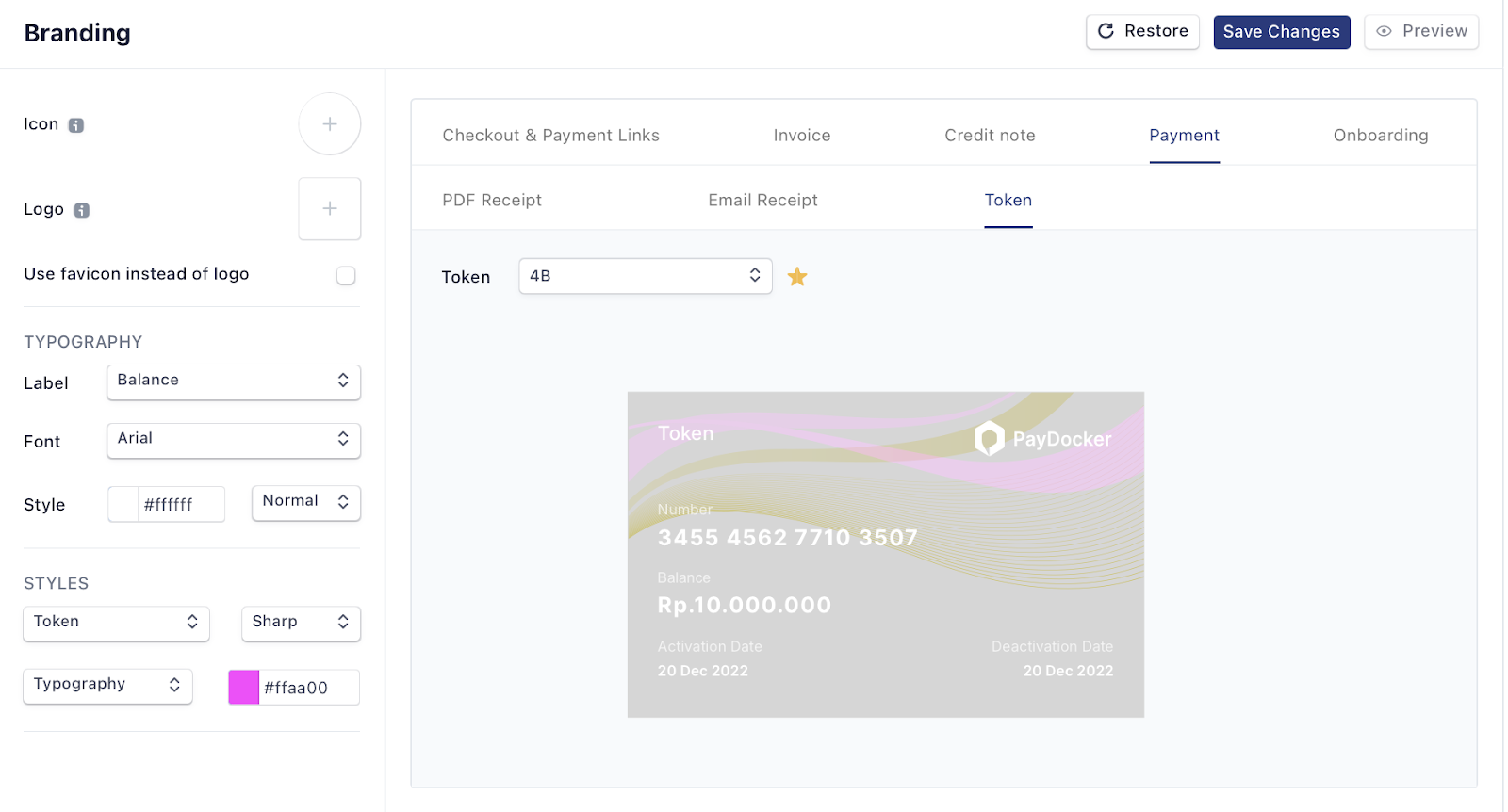Click the info icon next to Logo
The image size is (1508, 812).
click(82, 210)
